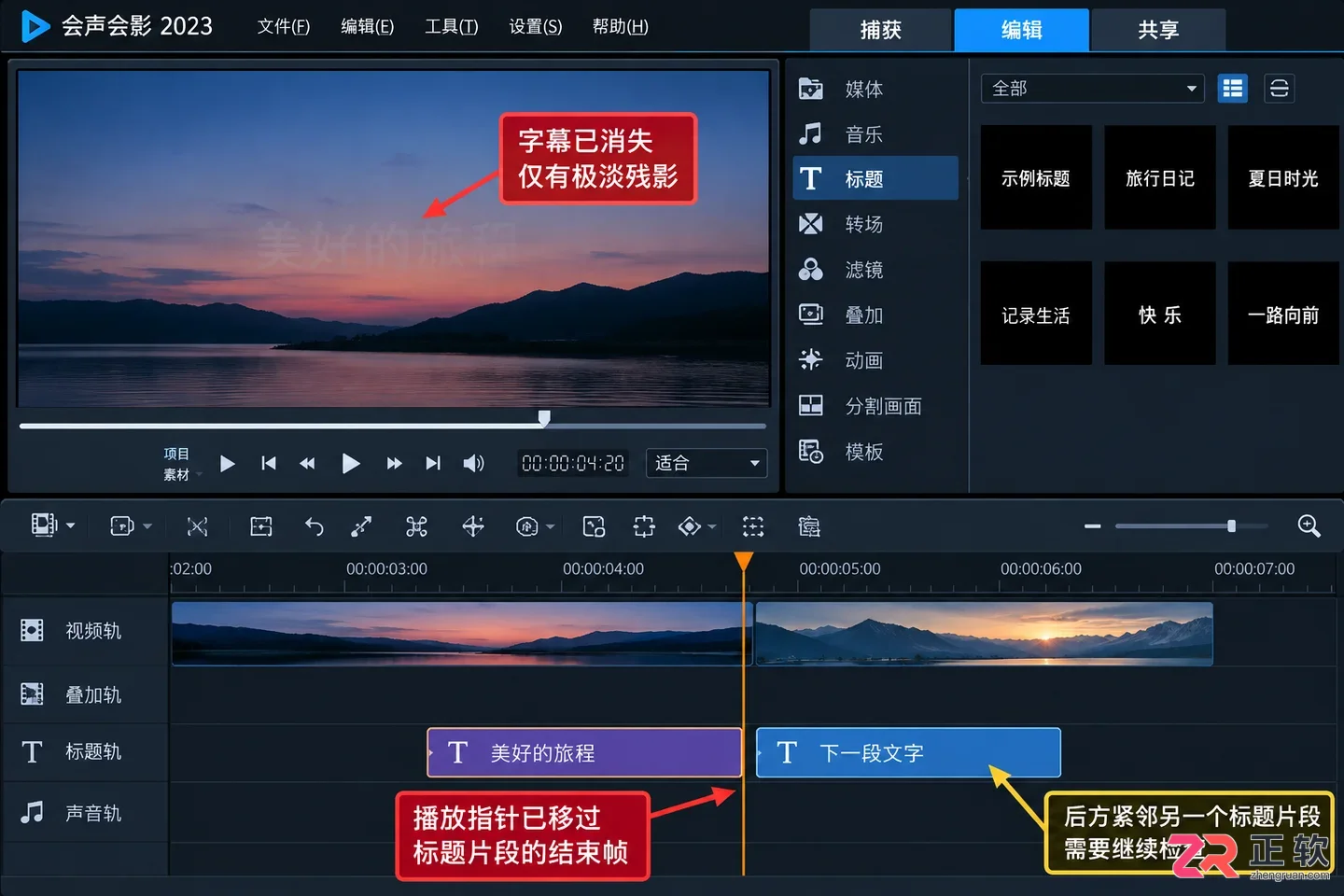Click the fast-forward button
This screenshot has height=896, width=1344.
394,463
